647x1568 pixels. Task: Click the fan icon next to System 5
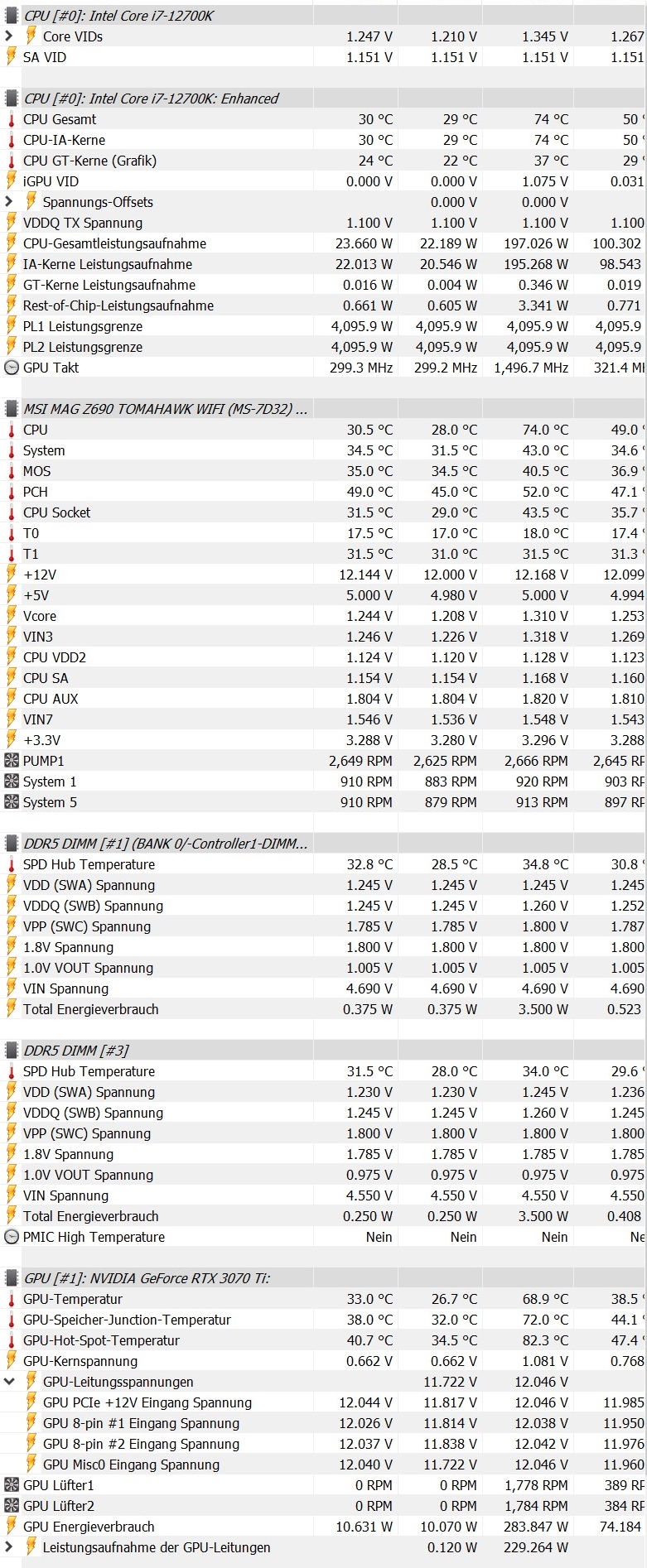coord(12,802)
